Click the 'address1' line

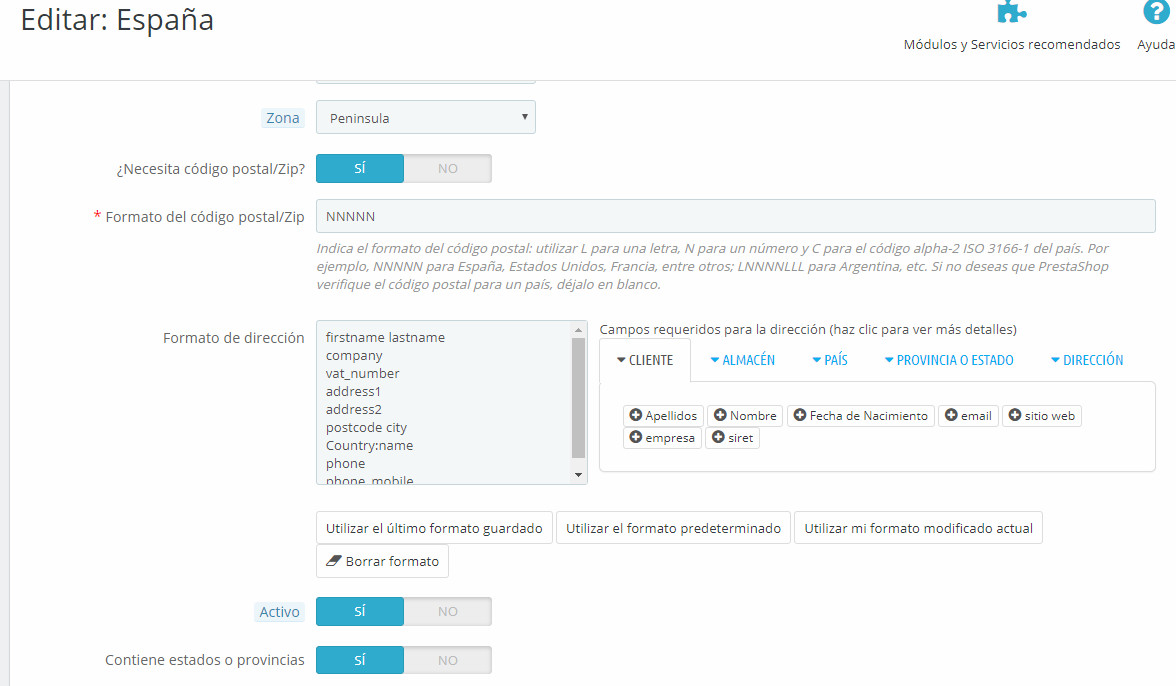(353, 391)
